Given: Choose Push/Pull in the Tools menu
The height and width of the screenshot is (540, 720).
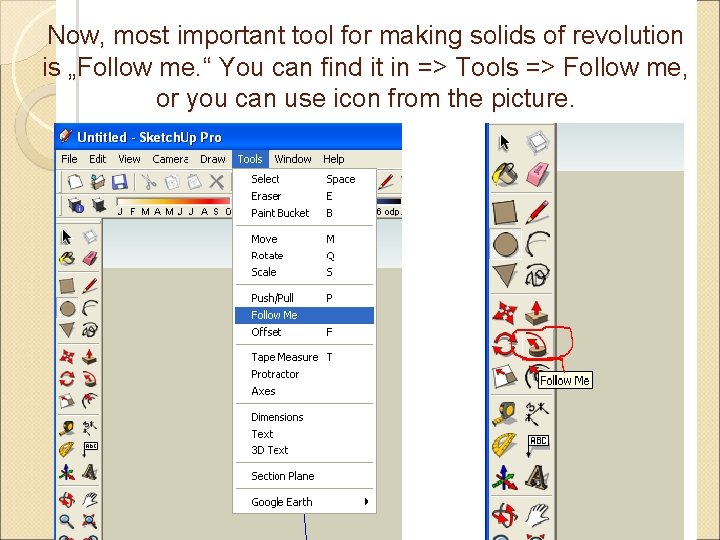Looking at the screenshot, I should tap(304, 298).
